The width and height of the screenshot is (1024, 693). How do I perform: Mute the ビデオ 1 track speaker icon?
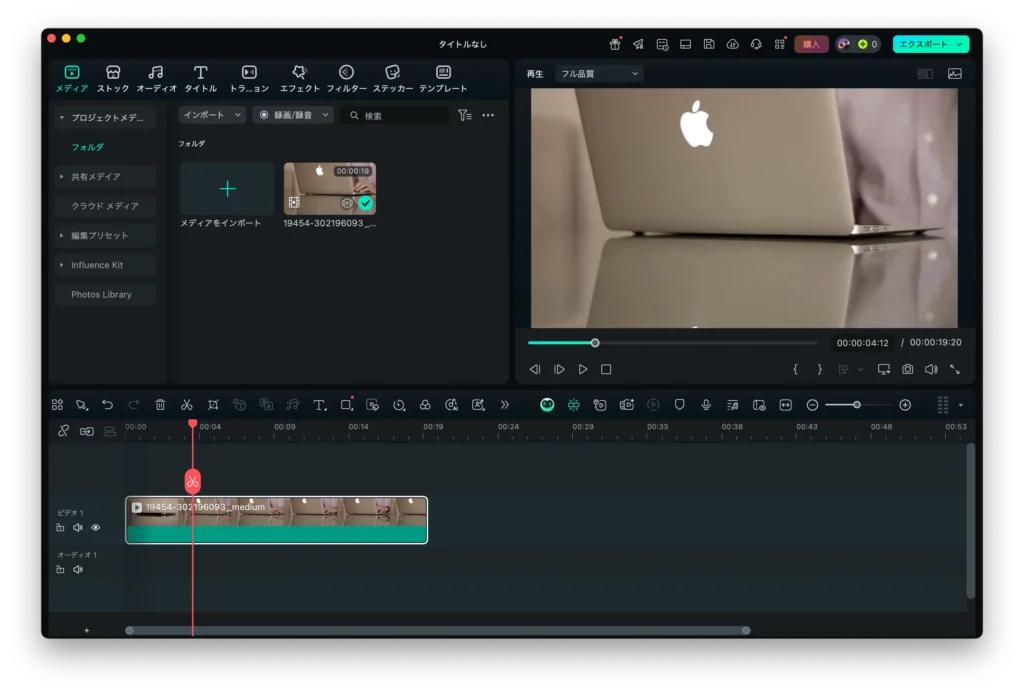(x=79, y=527)
